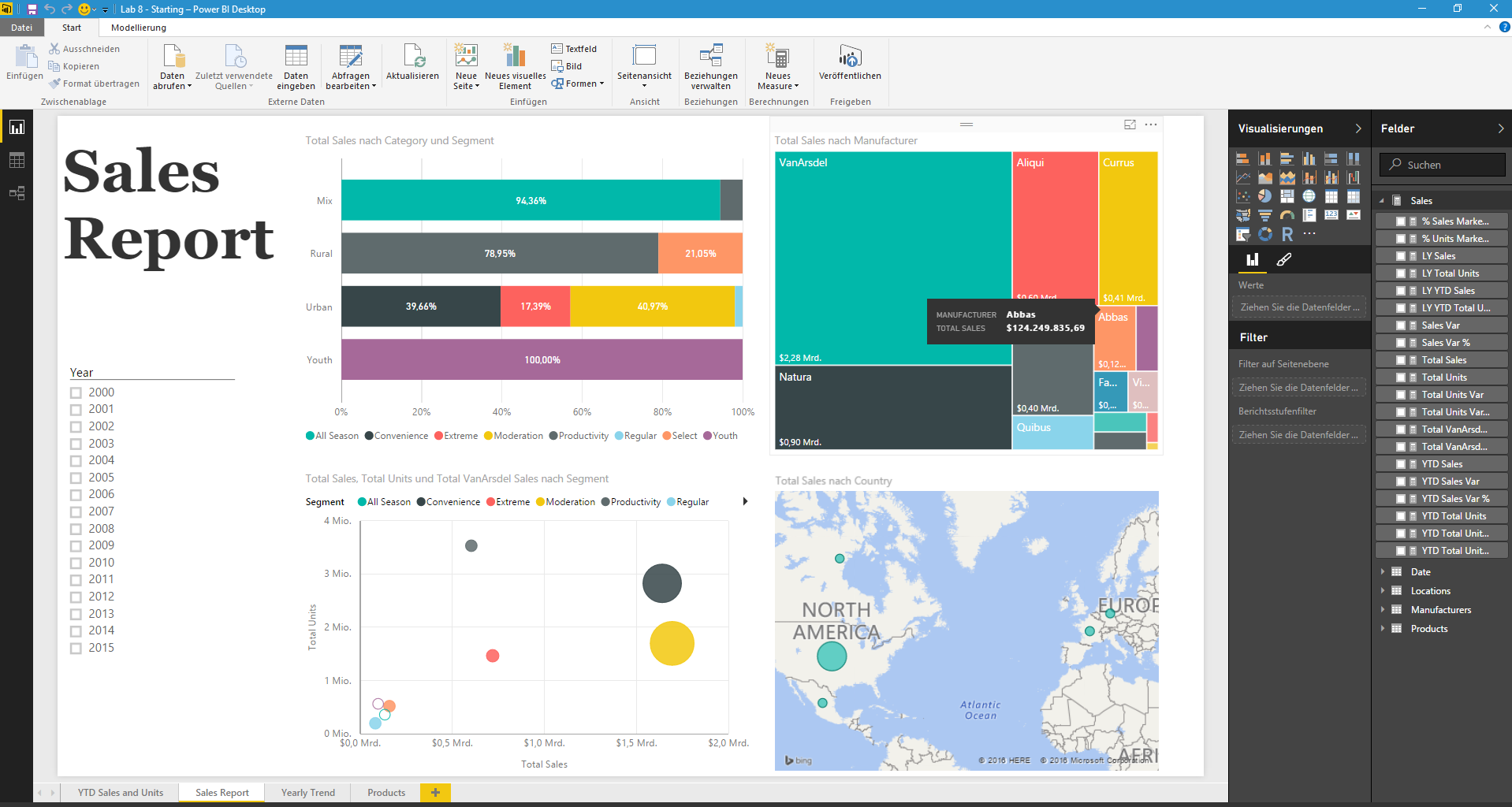Toggle focus mode on Manufacturer treemap

1130,125
